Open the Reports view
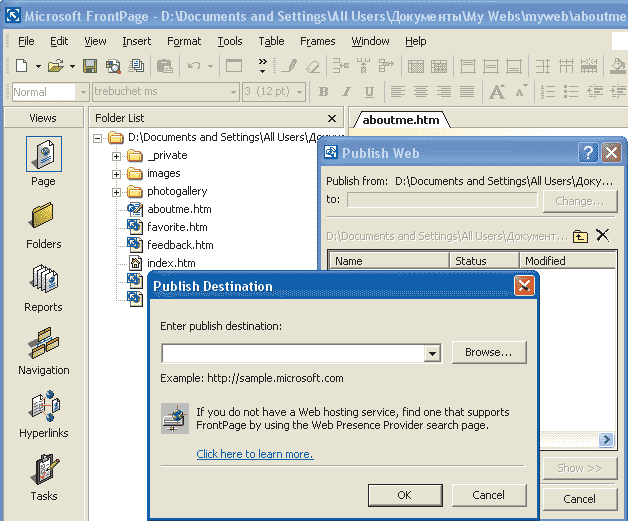Image resolution: width=628 pixels, height=521 pixels. click(44, 288)
